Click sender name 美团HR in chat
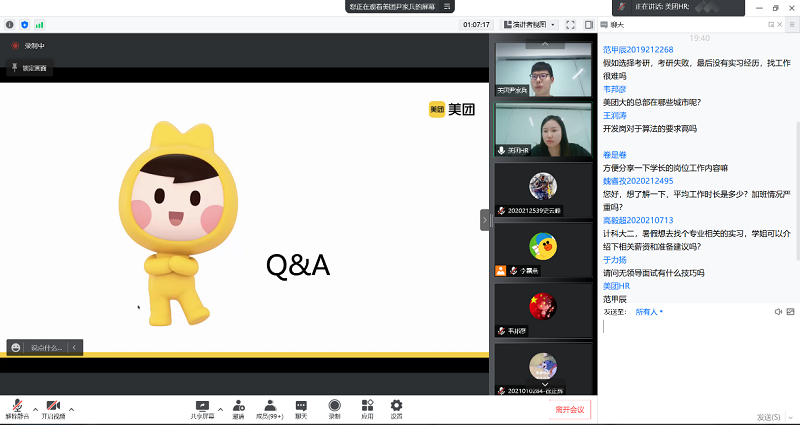 click(616, 286)
